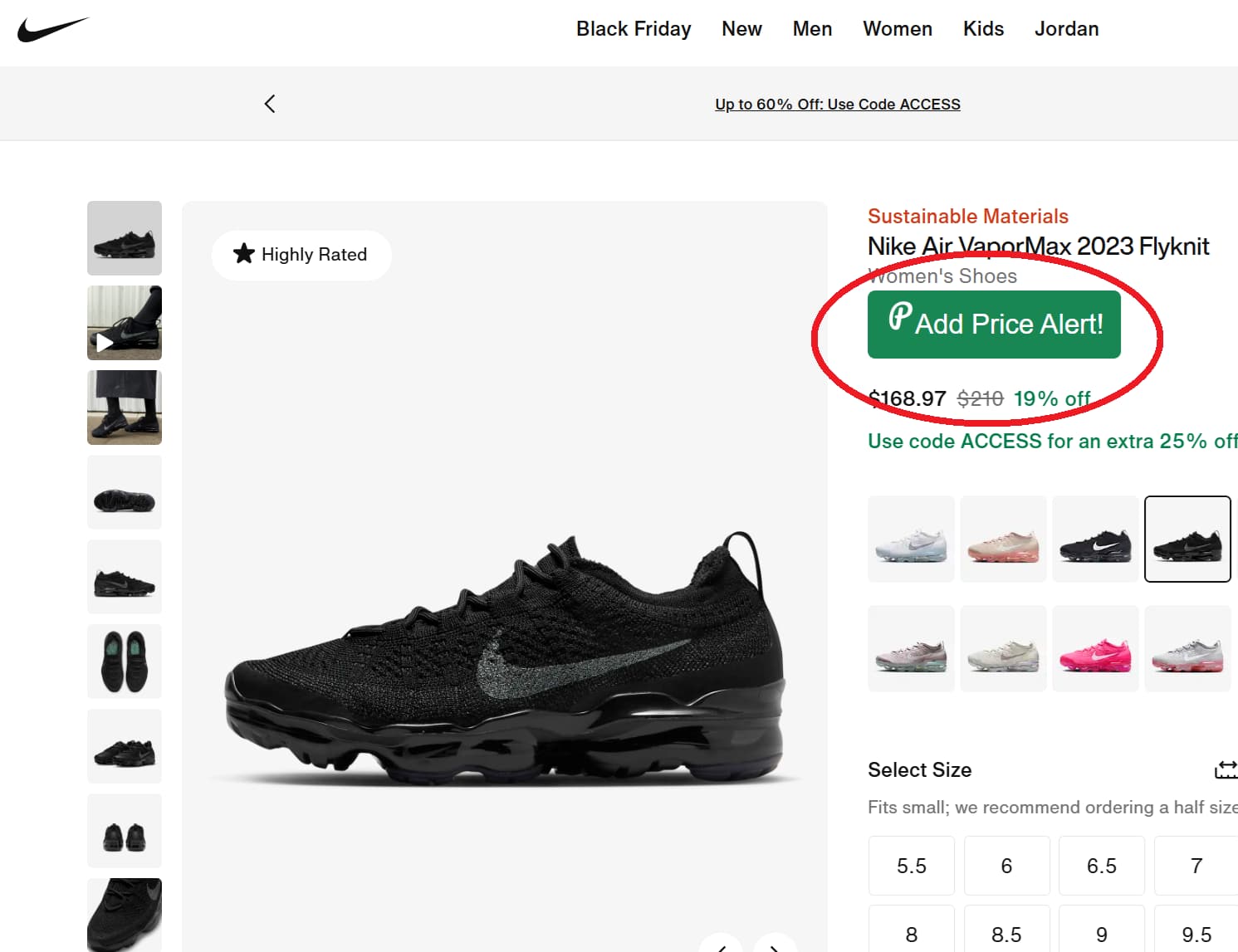This screenshot has width=1238, height=952.
Task: Click the Add Price Alert button
Action: click(x=994, y=324)
